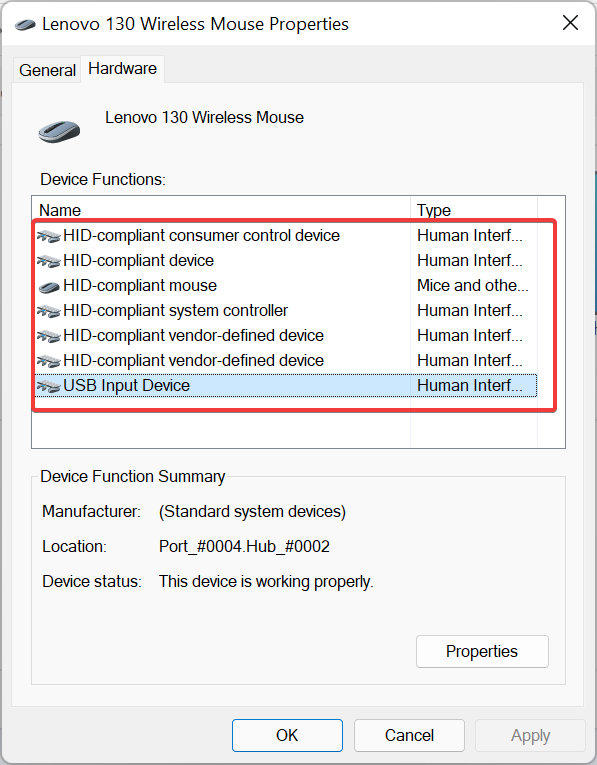
Task: Click the USB Input Device icon
Action: point(48,386)
